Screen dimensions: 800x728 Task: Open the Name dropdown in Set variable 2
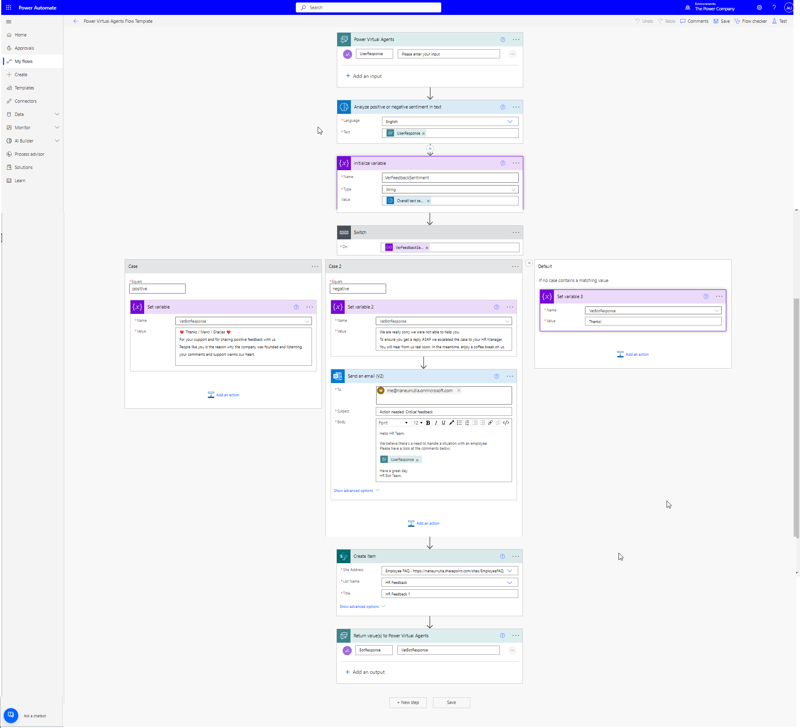tap(443, 321)
